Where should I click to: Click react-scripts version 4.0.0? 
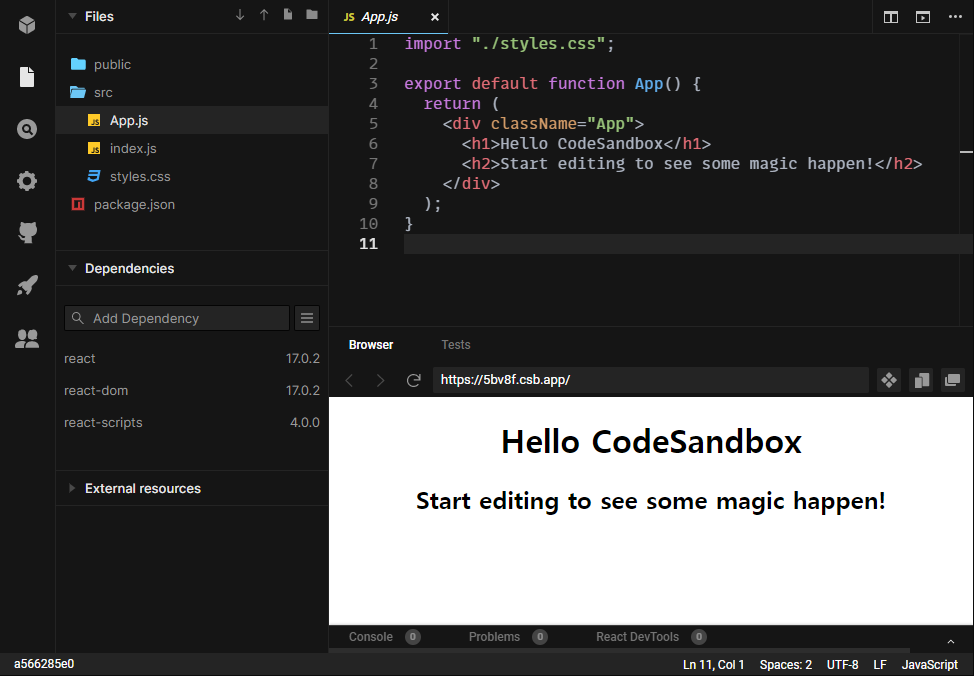point(304,422)
